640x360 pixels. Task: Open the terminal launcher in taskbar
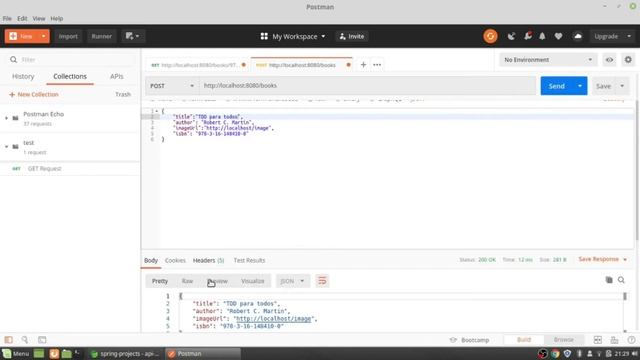click(77, 353)
